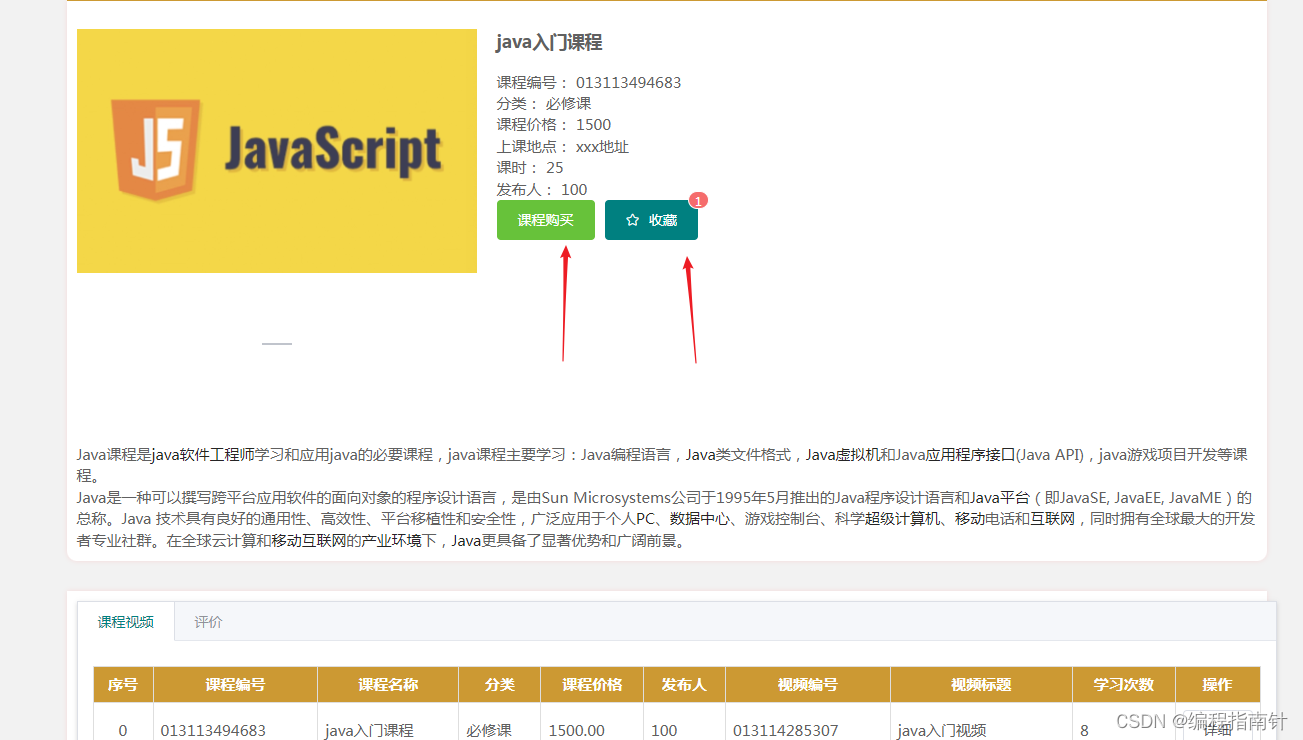Click the 发布人 column header
Screen dimensions: 1303x740
[x=684, y=684]
